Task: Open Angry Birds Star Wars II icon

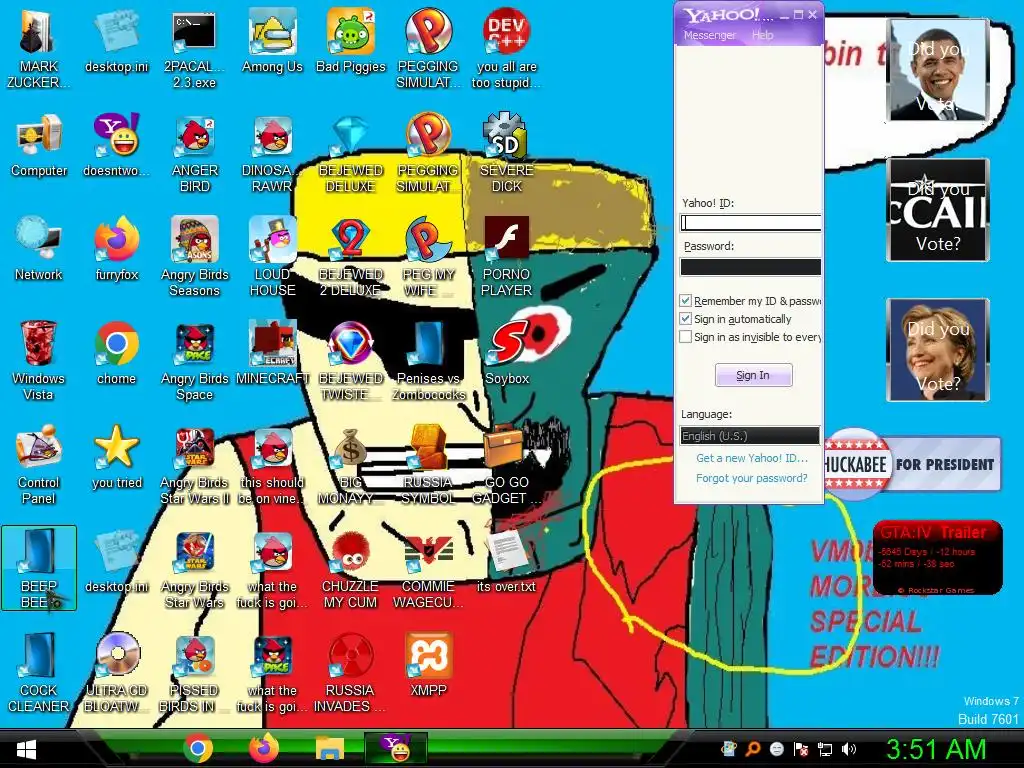Action: pos(195,464)
